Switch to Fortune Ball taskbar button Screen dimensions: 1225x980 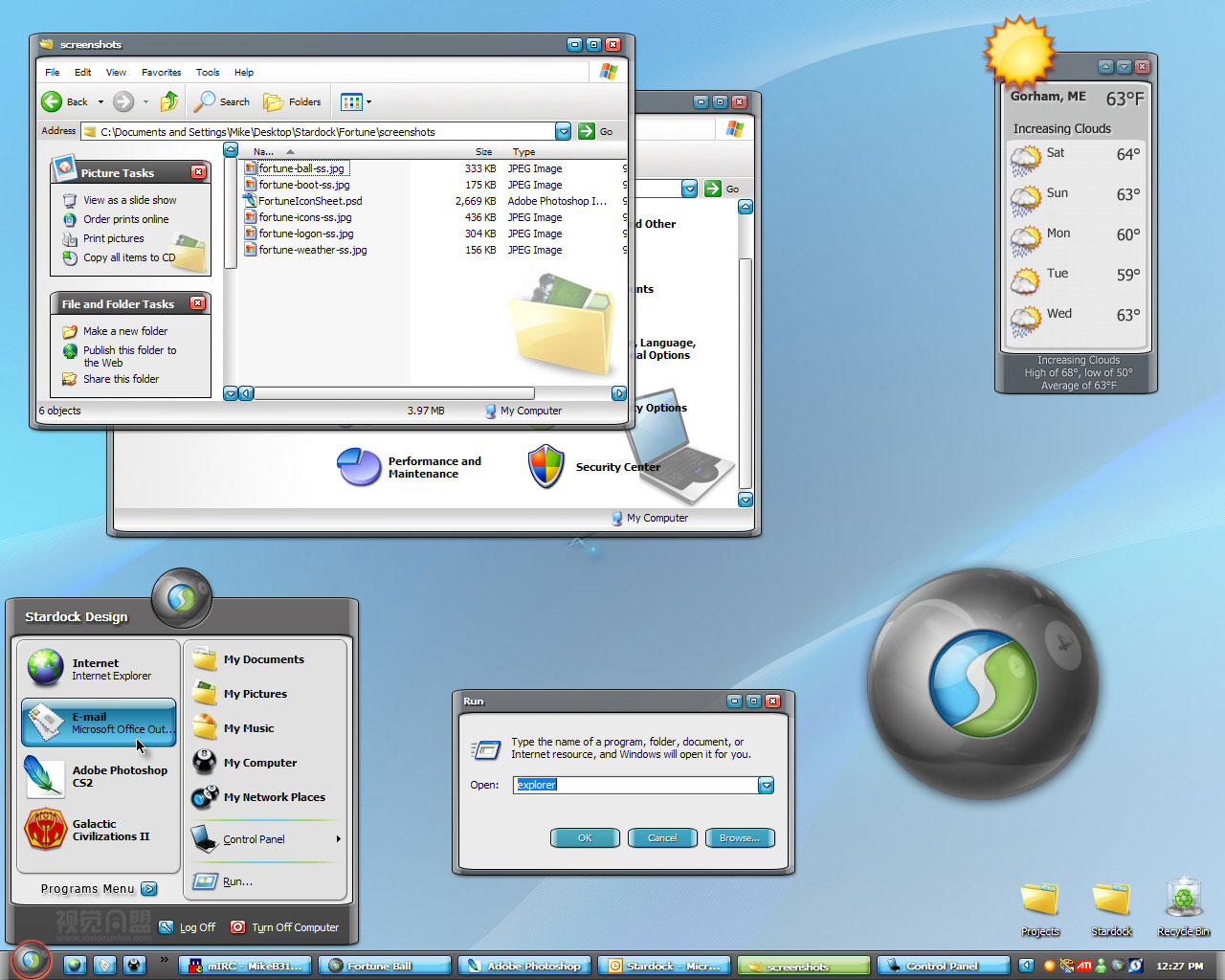[385, 966]
